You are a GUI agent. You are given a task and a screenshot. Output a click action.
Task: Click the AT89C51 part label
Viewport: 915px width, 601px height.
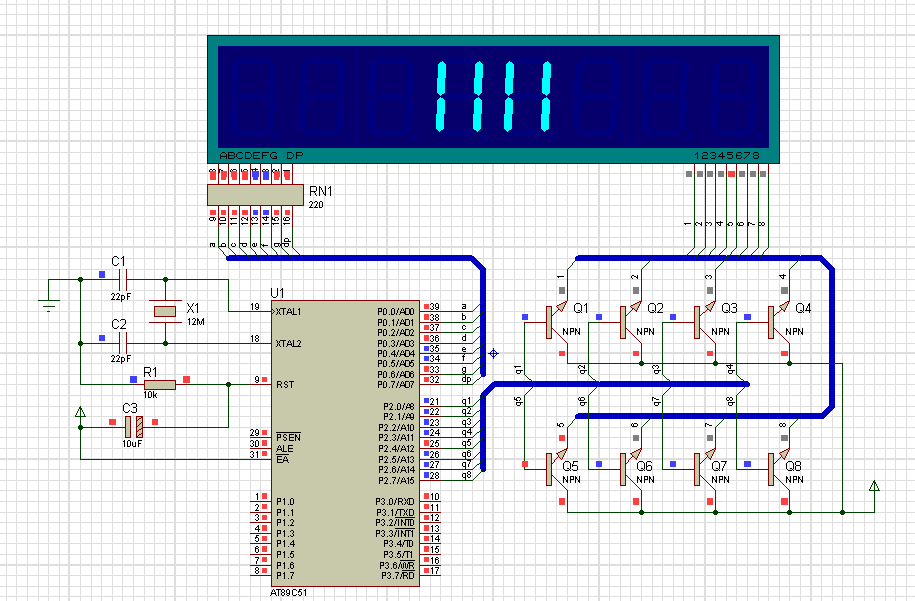(288, 592)
